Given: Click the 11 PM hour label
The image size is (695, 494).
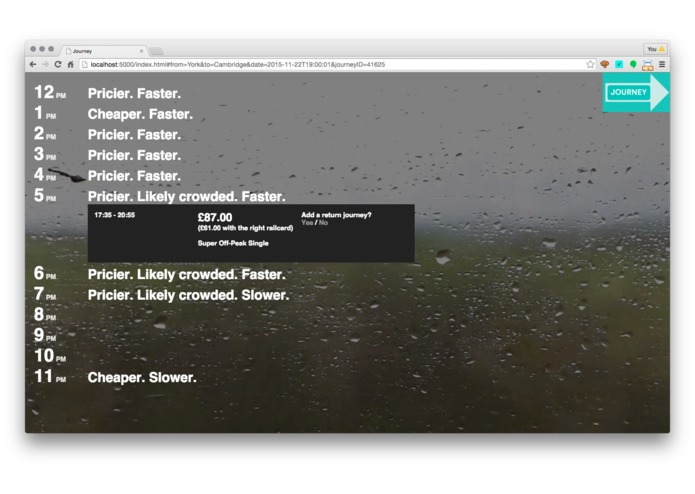Looking at the screenshot, I should pos(50,377).
